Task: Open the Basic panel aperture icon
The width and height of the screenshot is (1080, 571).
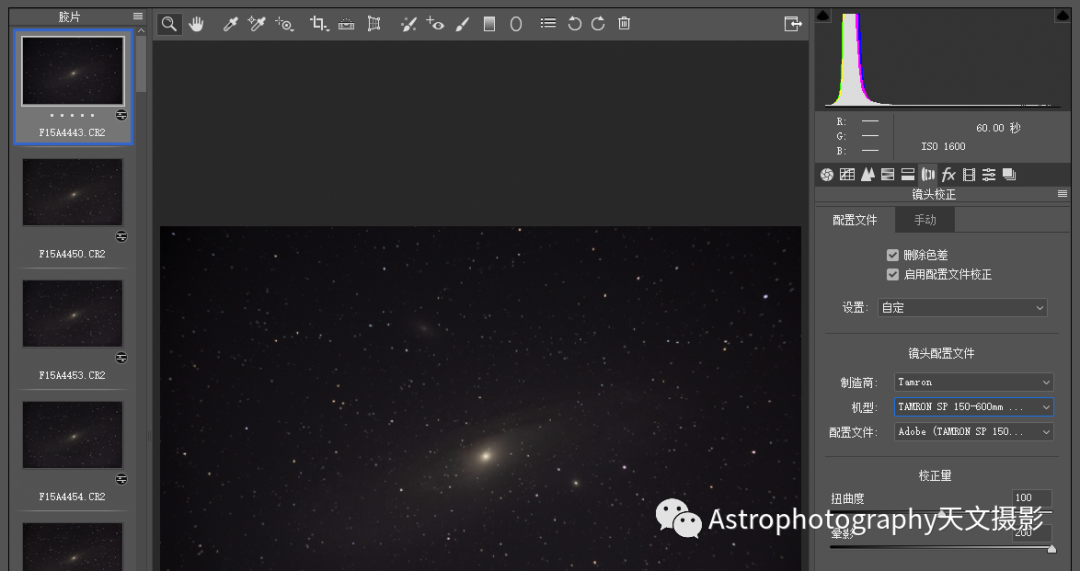Action: (x=827, y=175)
